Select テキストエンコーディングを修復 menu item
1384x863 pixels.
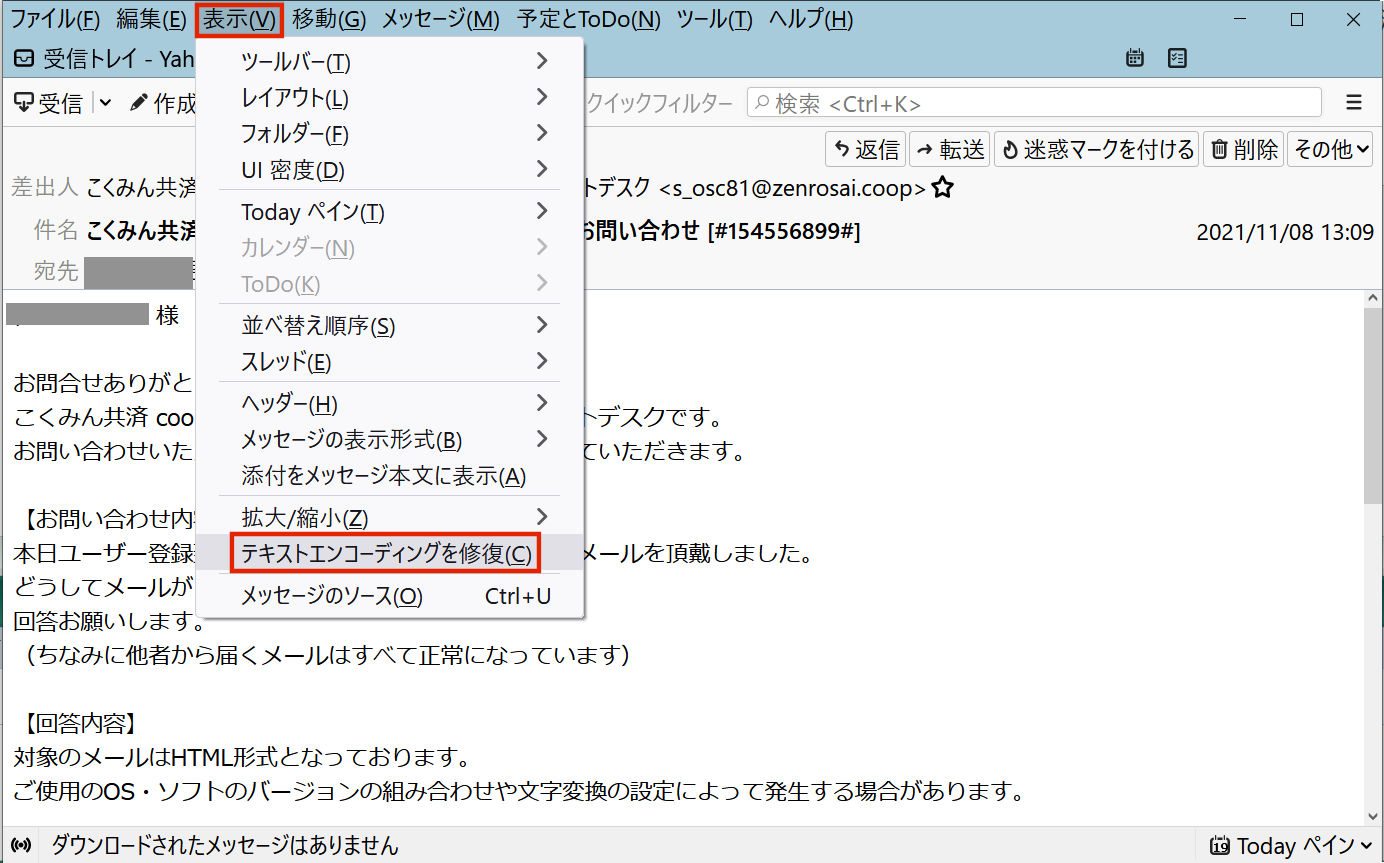pyautogui.click(x=386, y=554)
